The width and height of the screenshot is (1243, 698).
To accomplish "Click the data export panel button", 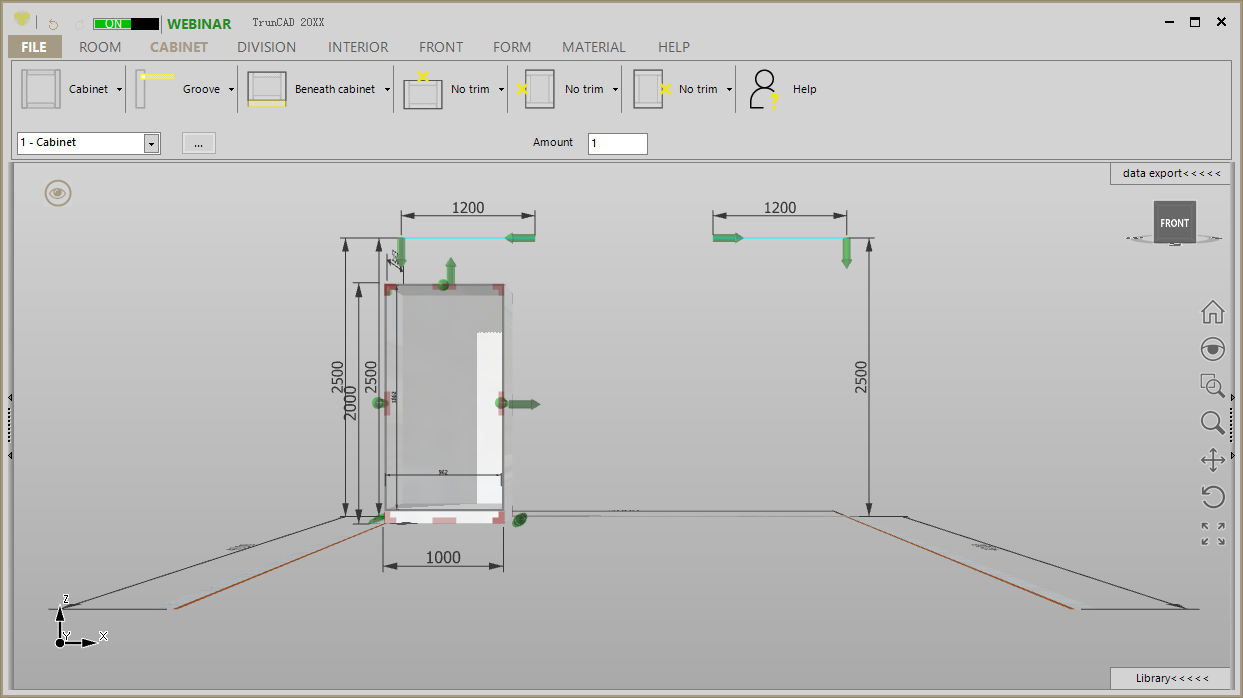I will click(1170, 173).
